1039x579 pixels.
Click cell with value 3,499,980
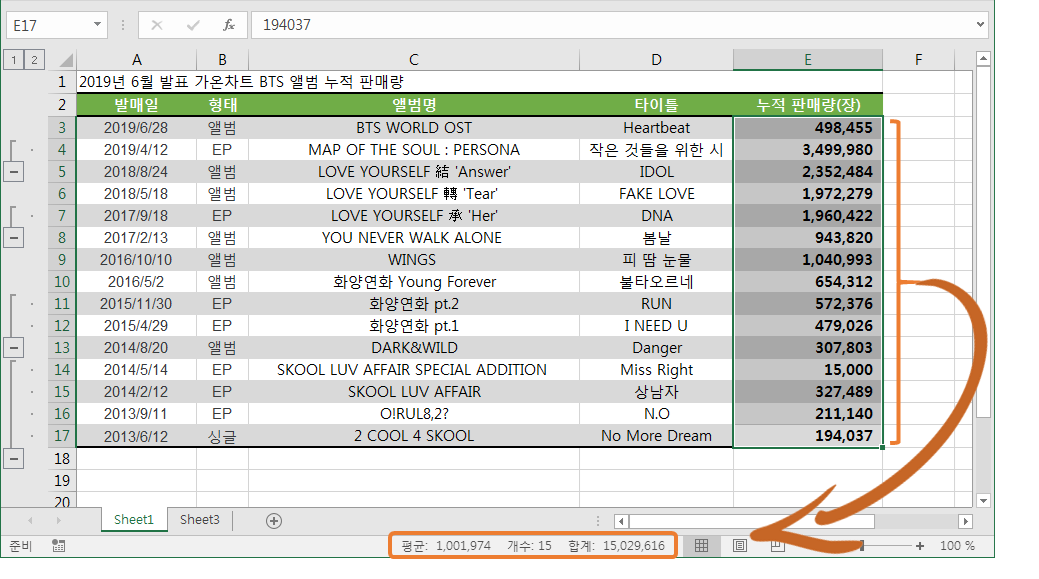[808, 150]
